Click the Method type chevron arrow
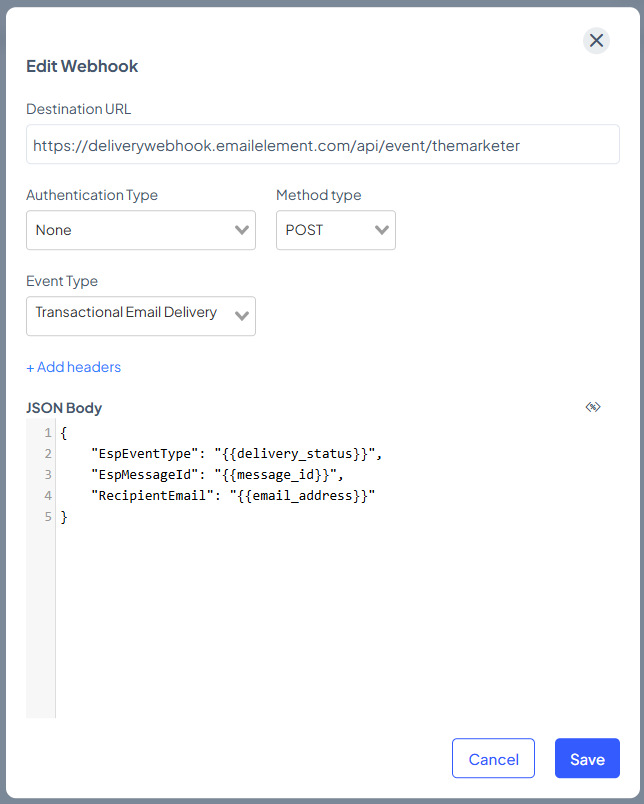The image size is (644, 804). [x=382, y=230]
